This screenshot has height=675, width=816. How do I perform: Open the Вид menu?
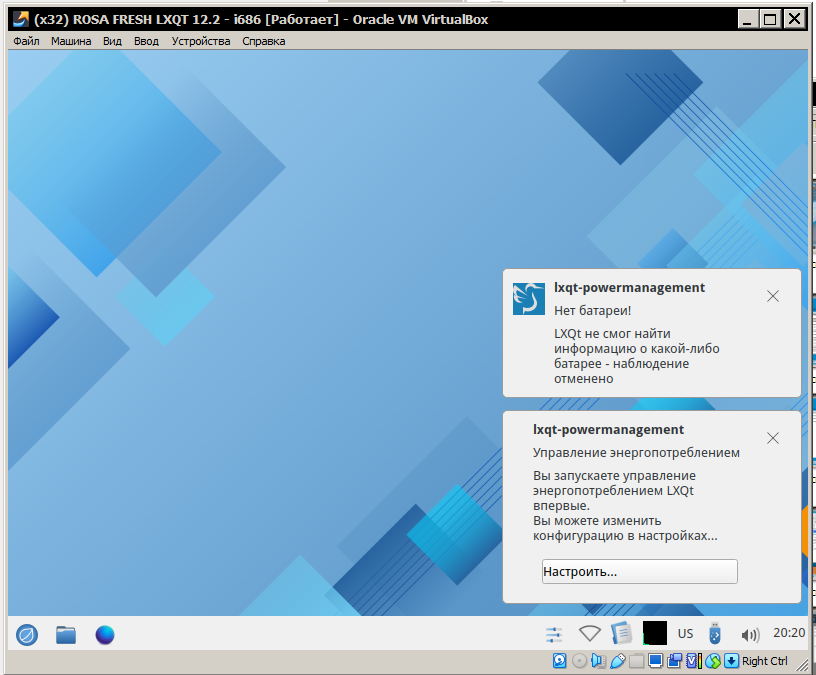tap(112, 41)
